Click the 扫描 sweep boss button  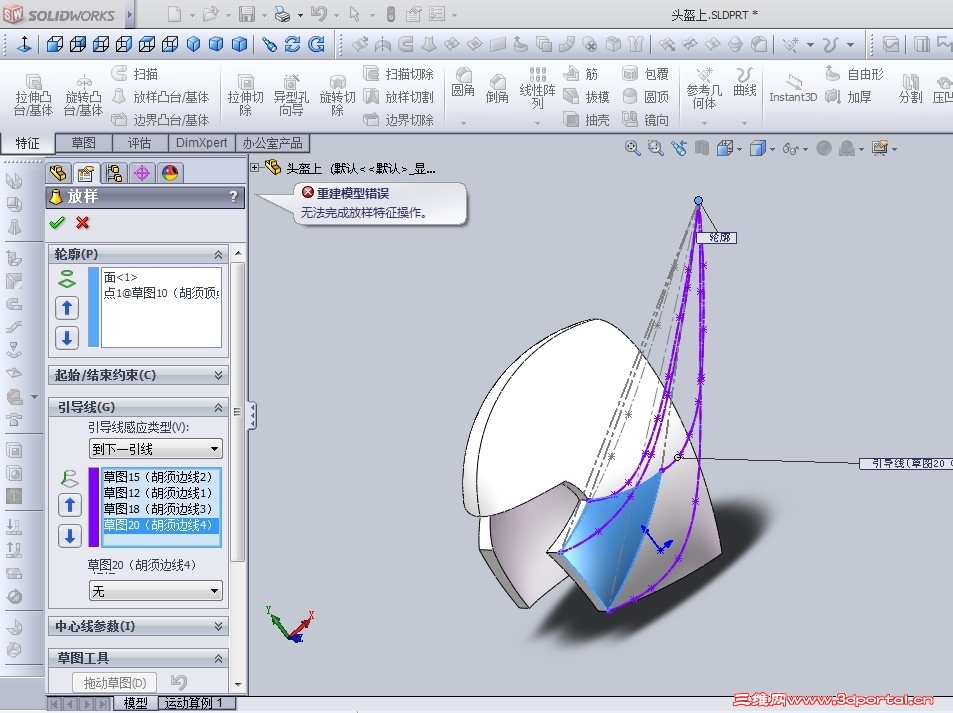point(135,74)
